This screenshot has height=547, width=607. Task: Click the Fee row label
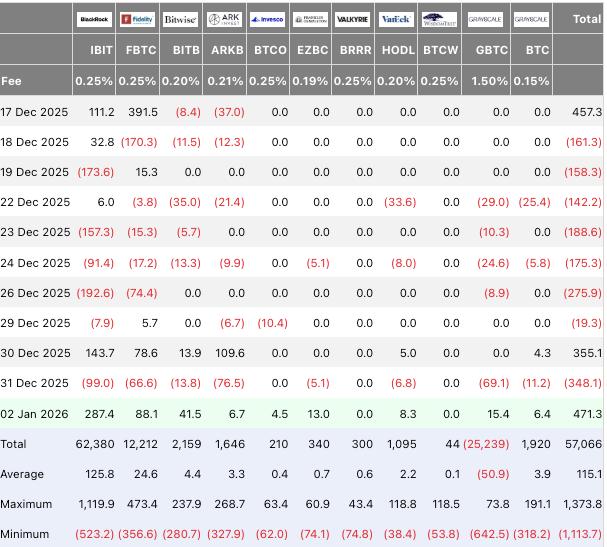click(x=12, y=80)
